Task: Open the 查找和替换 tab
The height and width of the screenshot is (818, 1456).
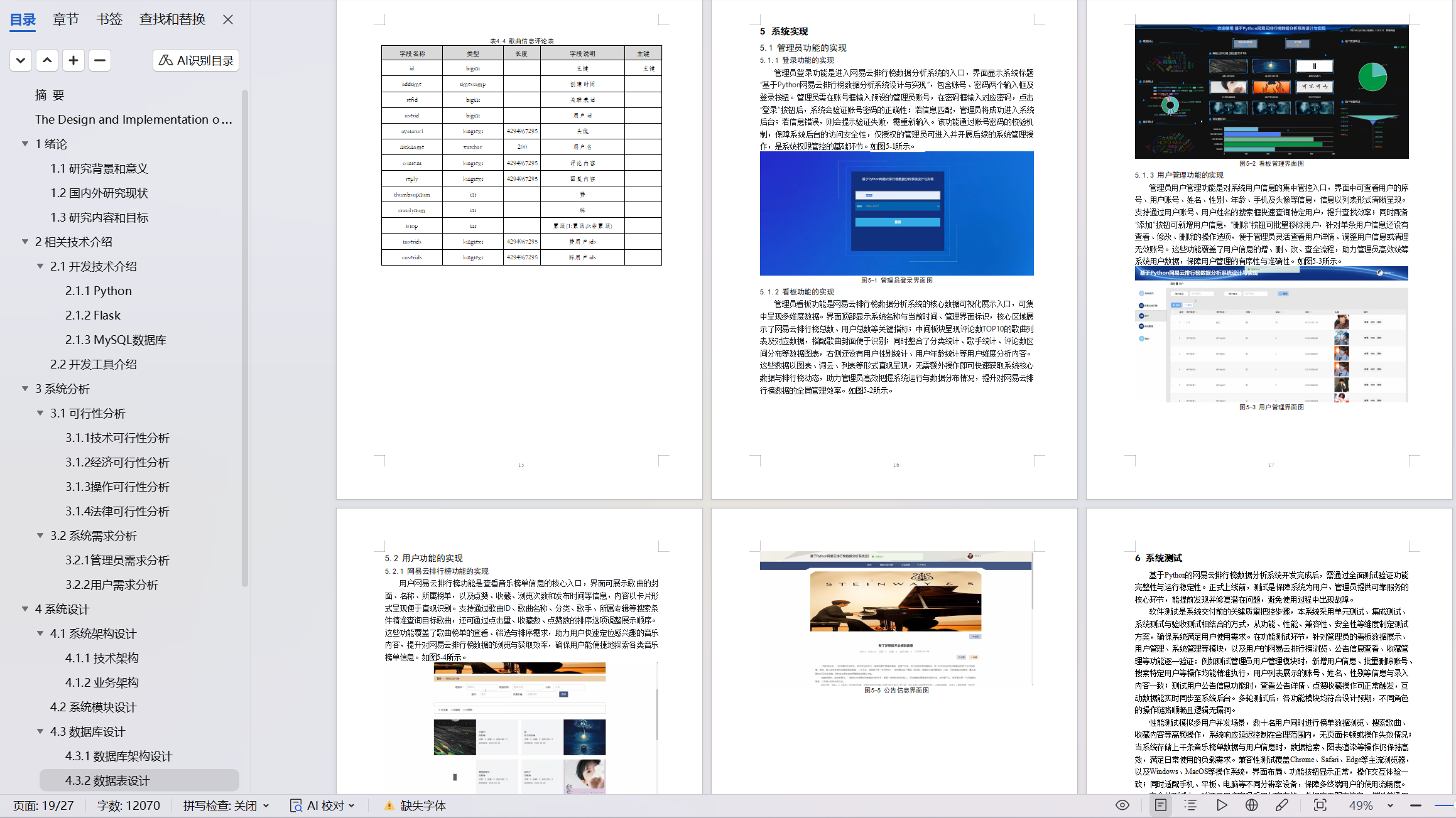Action: (172, 19)
